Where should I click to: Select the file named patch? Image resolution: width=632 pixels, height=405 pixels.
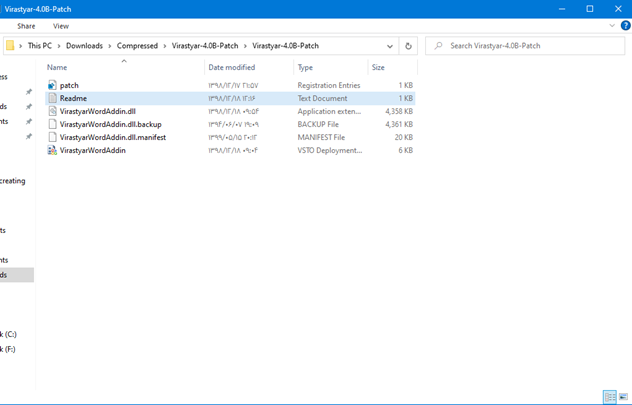(x=69, y=85)
